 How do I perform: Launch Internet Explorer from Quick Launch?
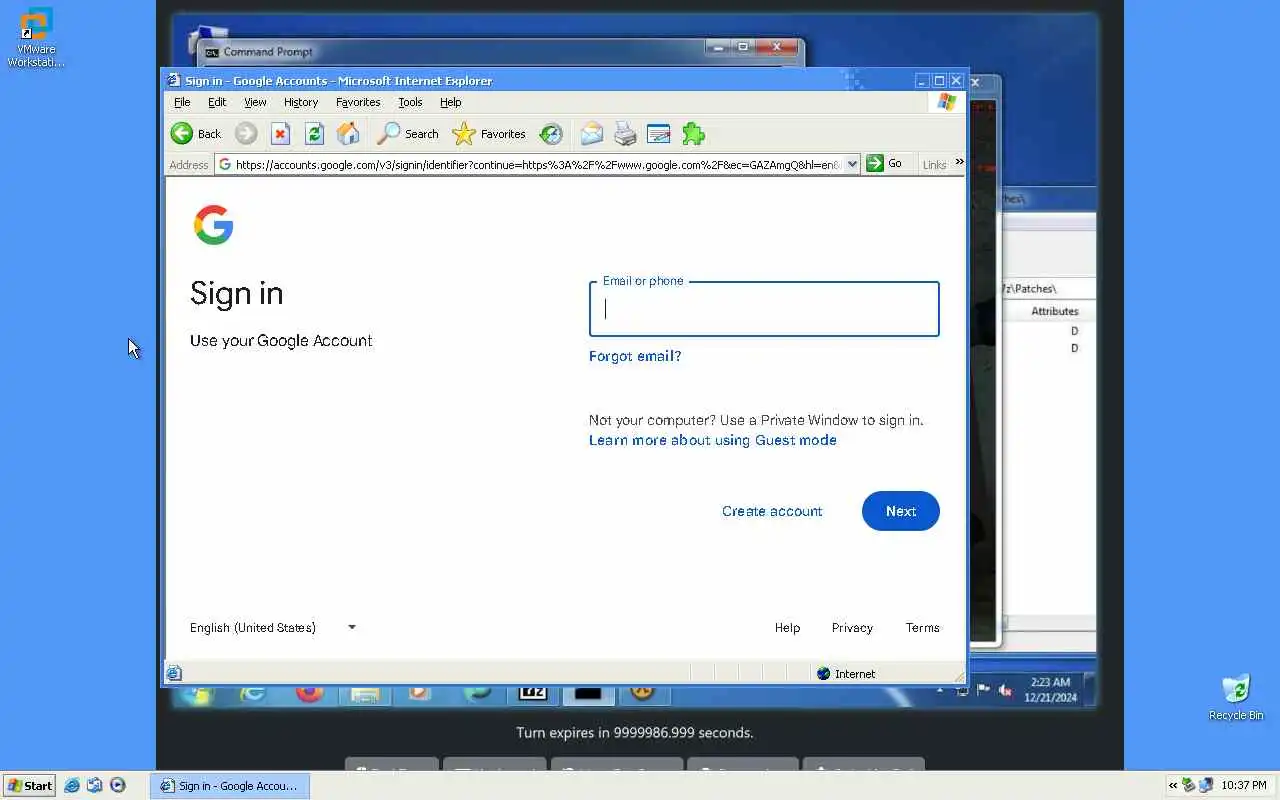point(72,786)
